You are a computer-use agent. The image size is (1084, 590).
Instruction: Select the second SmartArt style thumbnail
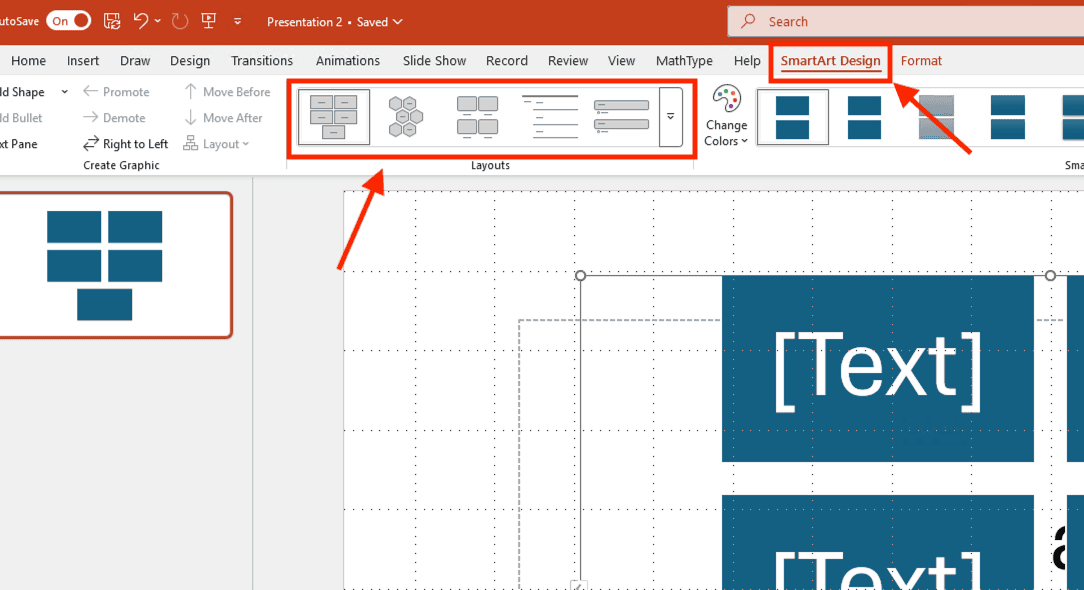864,118
